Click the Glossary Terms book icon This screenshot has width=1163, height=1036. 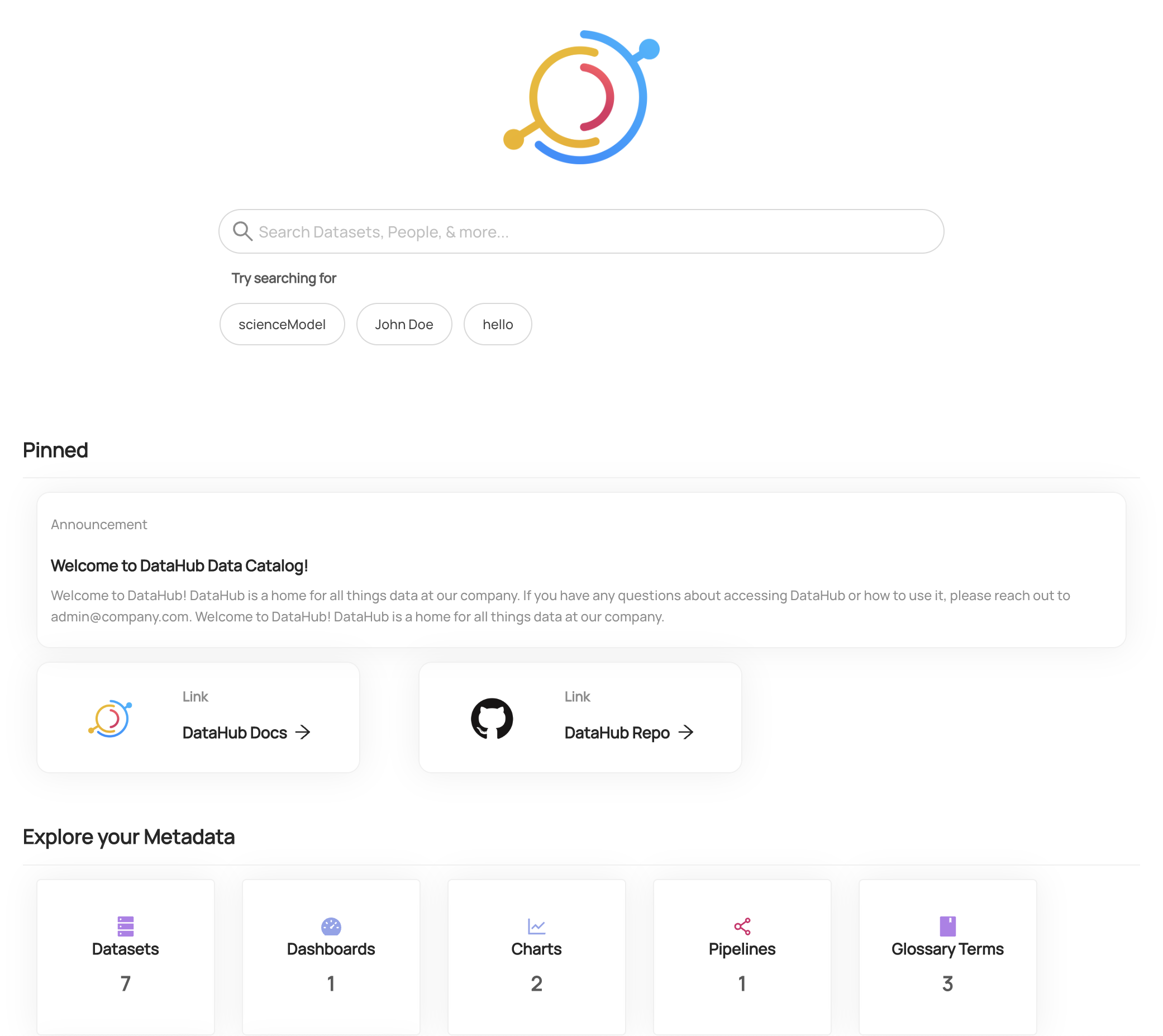(x=947, y=926)
